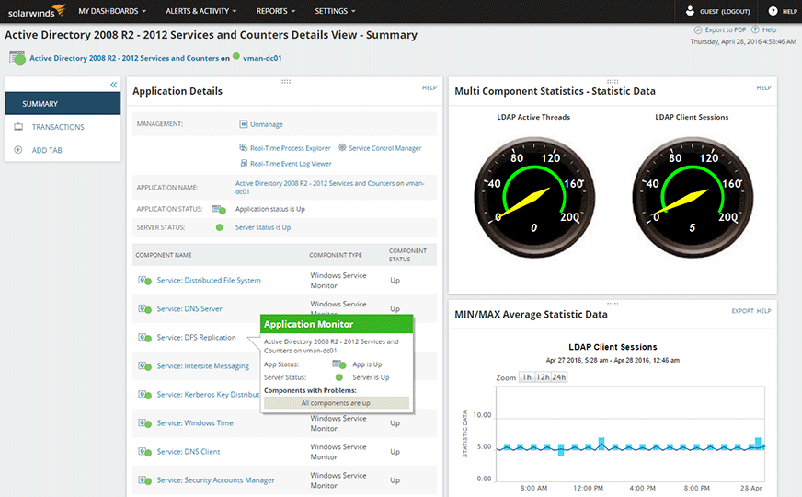Click the Unmanage icon
Image resolution: width=802 pixels, height=497 pixels.
[x=243, y=124]
